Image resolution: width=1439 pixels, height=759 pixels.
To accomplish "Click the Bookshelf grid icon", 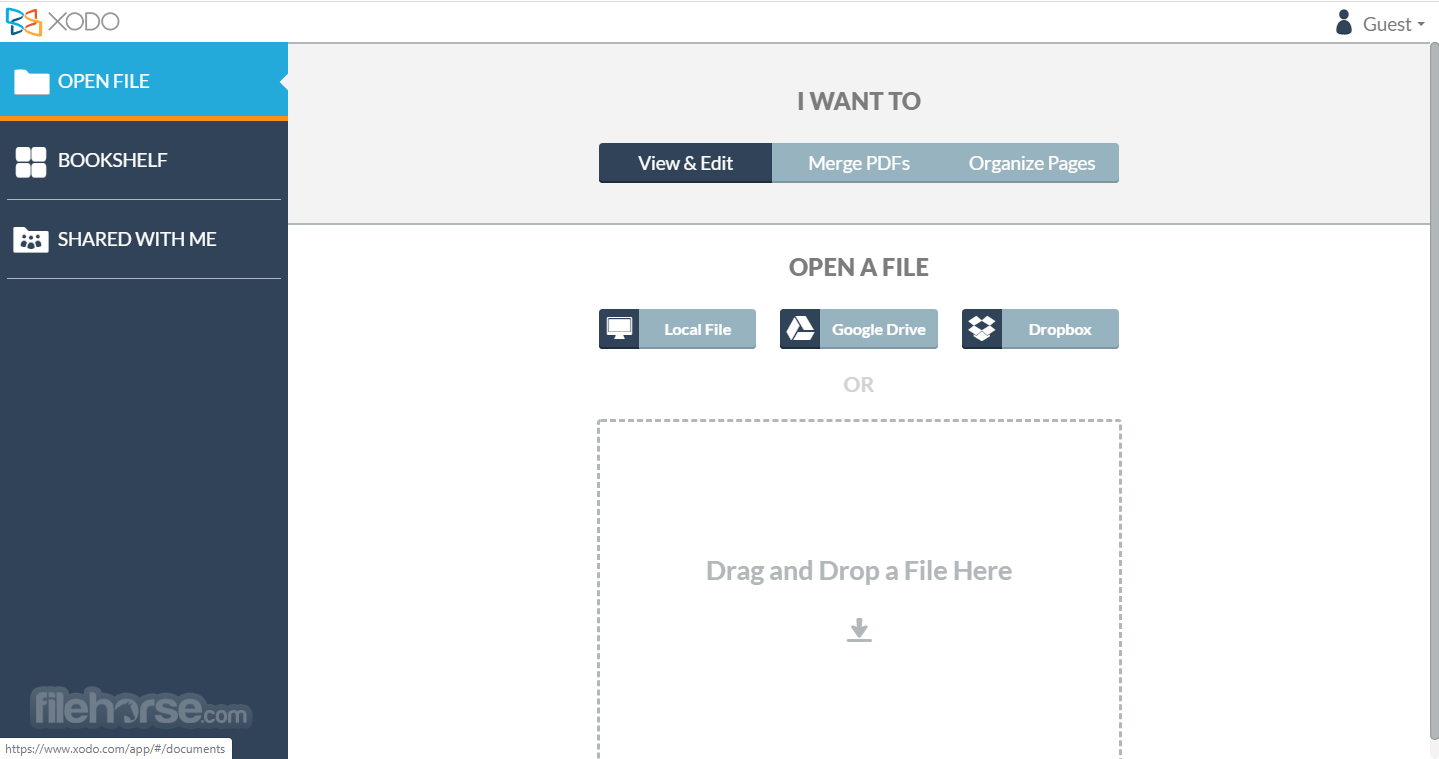I will click(x=31, y=162).
